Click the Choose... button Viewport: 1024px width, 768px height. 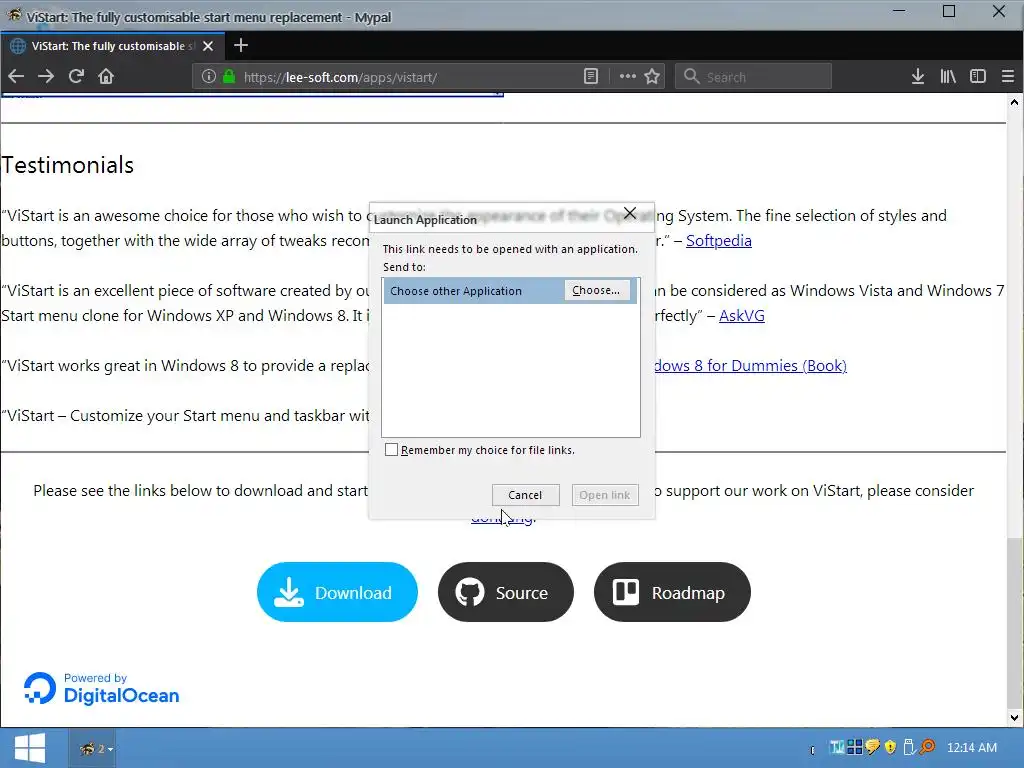tap(596, 291)
